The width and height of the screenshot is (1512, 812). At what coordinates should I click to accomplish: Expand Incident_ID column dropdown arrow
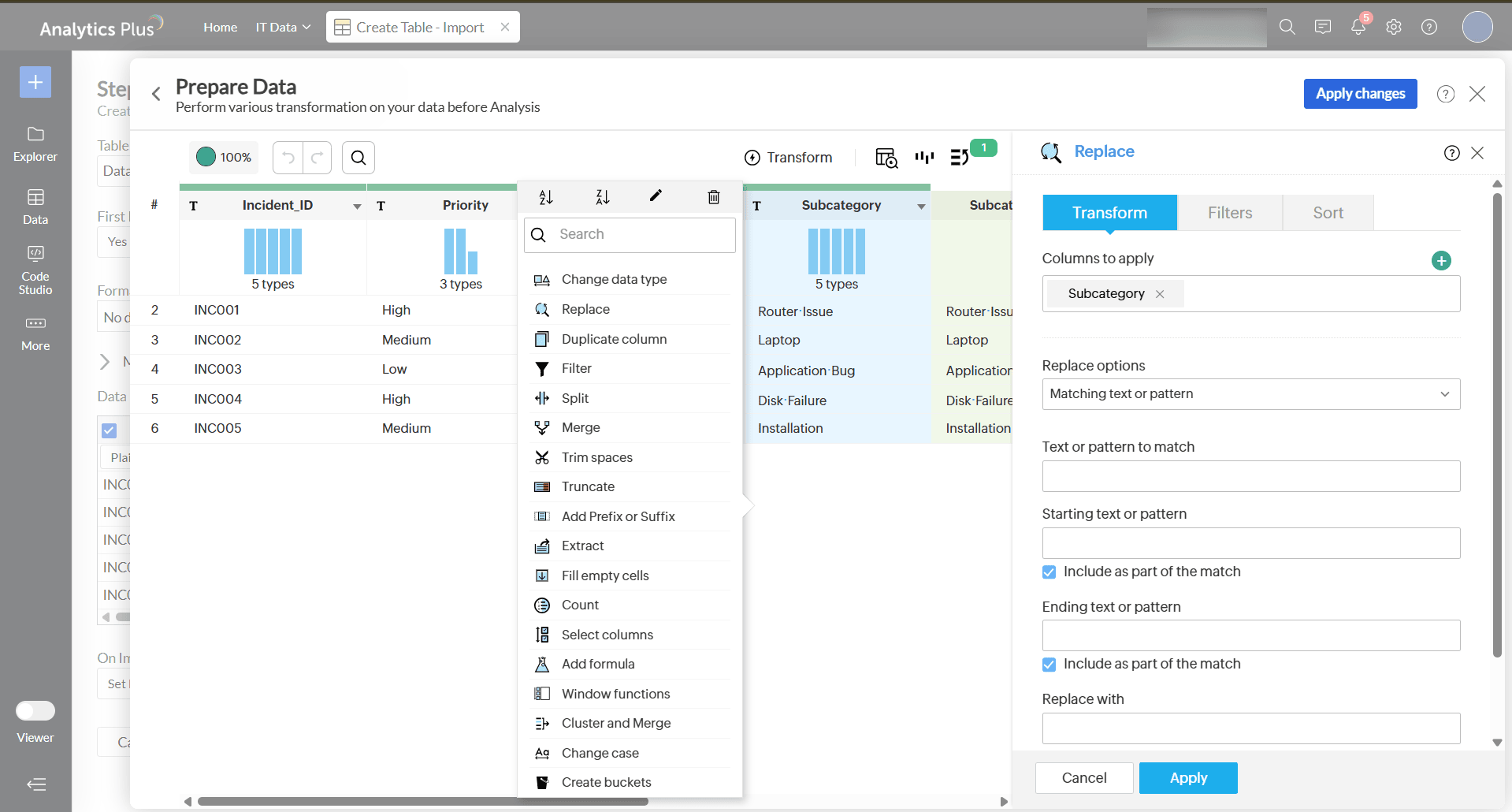(357, 207)
